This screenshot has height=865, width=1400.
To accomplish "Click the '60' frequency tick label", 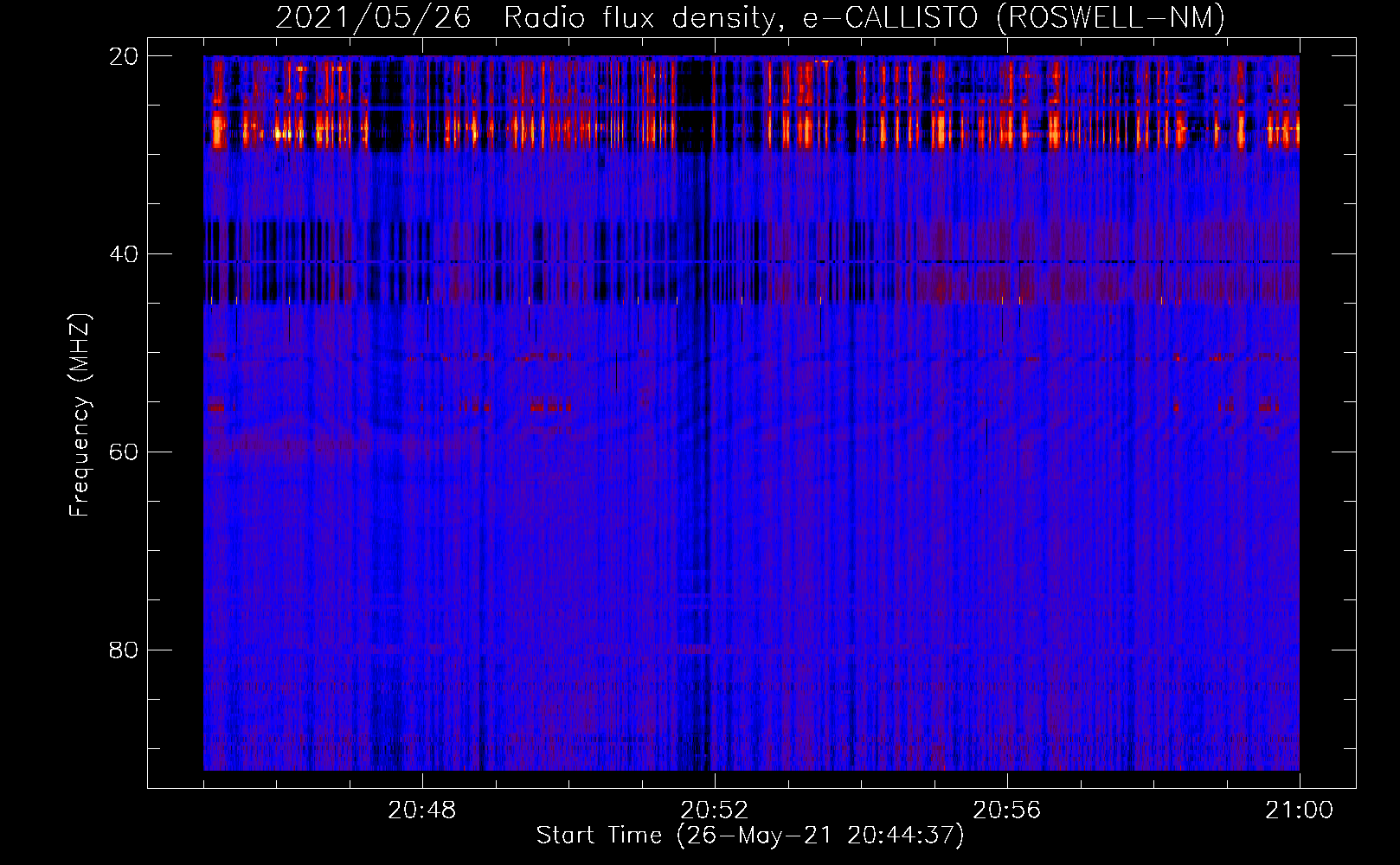I will (x=124, y=452).
